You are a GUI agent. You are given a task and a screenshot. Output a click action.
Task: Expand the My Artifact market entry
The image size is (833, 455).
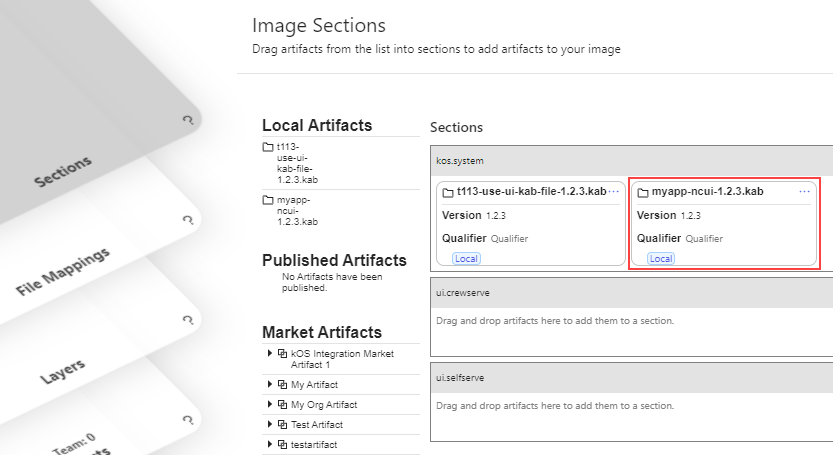[269, 384]
